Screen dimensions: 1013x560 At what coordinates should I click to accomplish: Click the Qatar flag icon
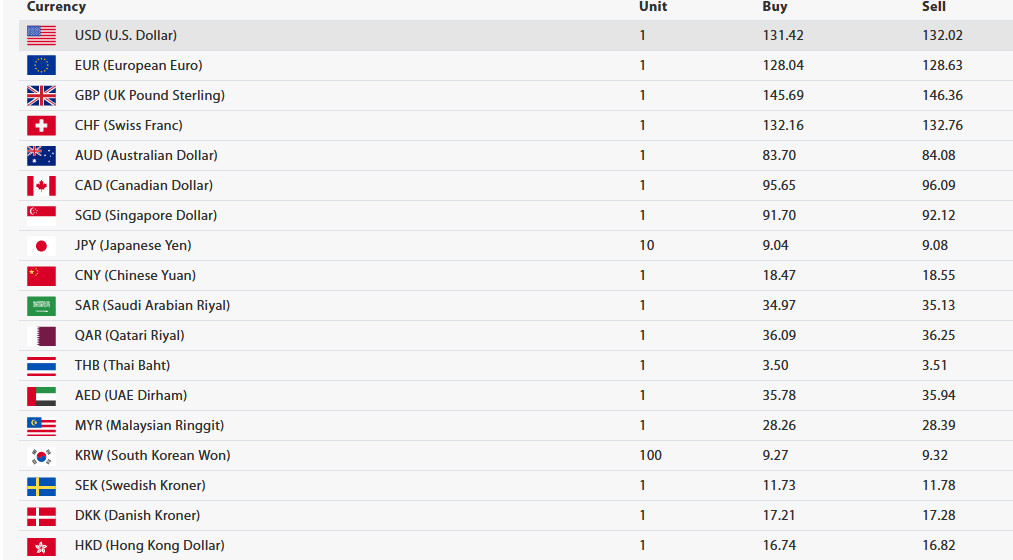[41, 336]
